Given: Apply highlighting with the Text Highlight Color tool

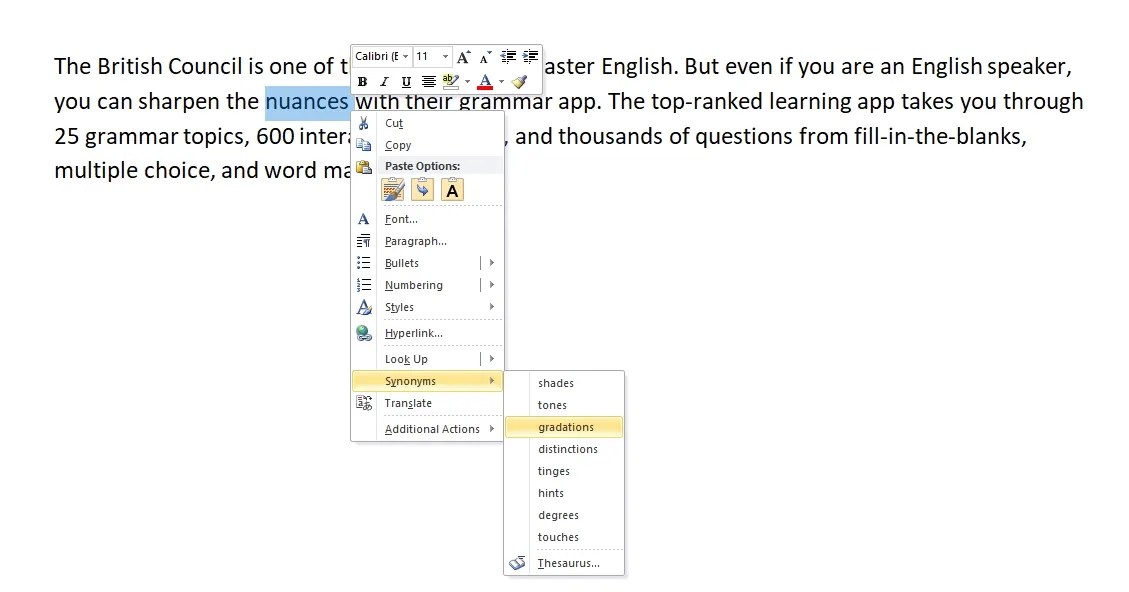Looking at the screenshot, I should click(x=448, y=81).
